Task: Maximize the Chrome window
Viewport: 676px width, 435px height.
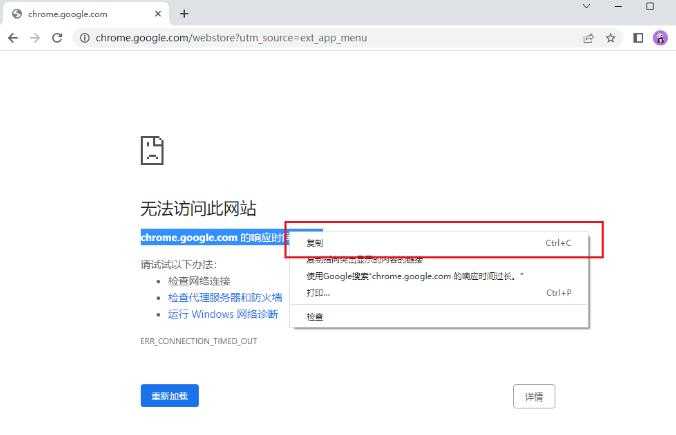Action: click(x=650, y=6)
